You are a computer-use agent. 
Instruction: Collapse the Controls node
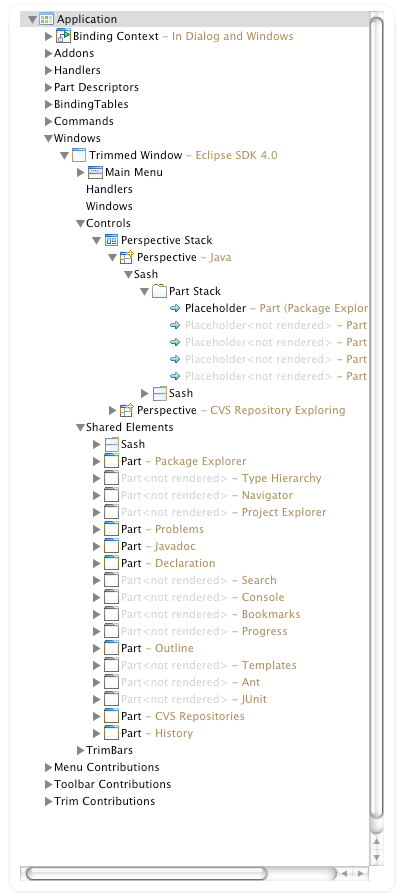click(x=80, y=224)
